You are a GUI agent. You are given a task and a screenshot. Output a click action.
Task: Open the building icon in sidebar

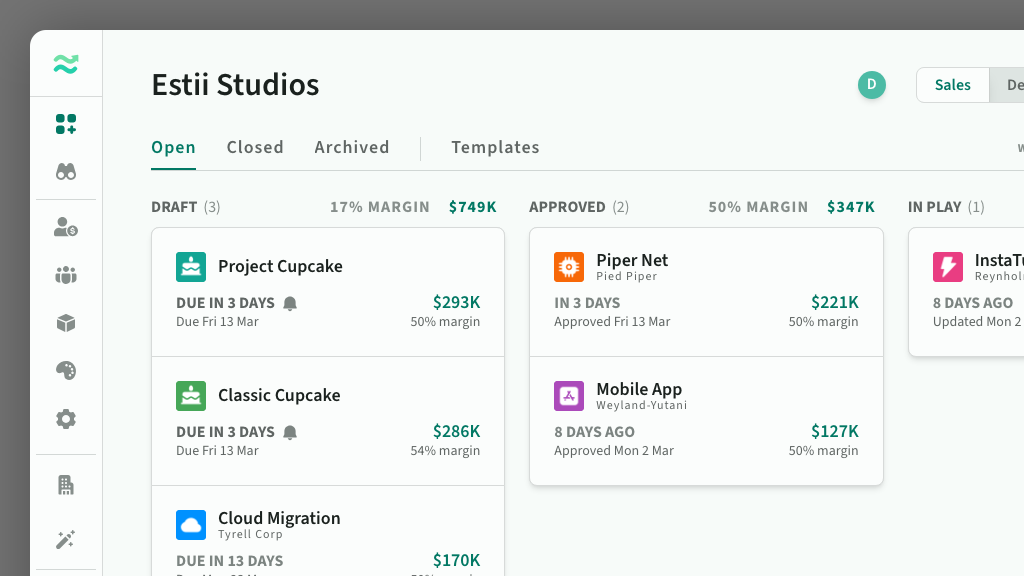click(66, 485)
